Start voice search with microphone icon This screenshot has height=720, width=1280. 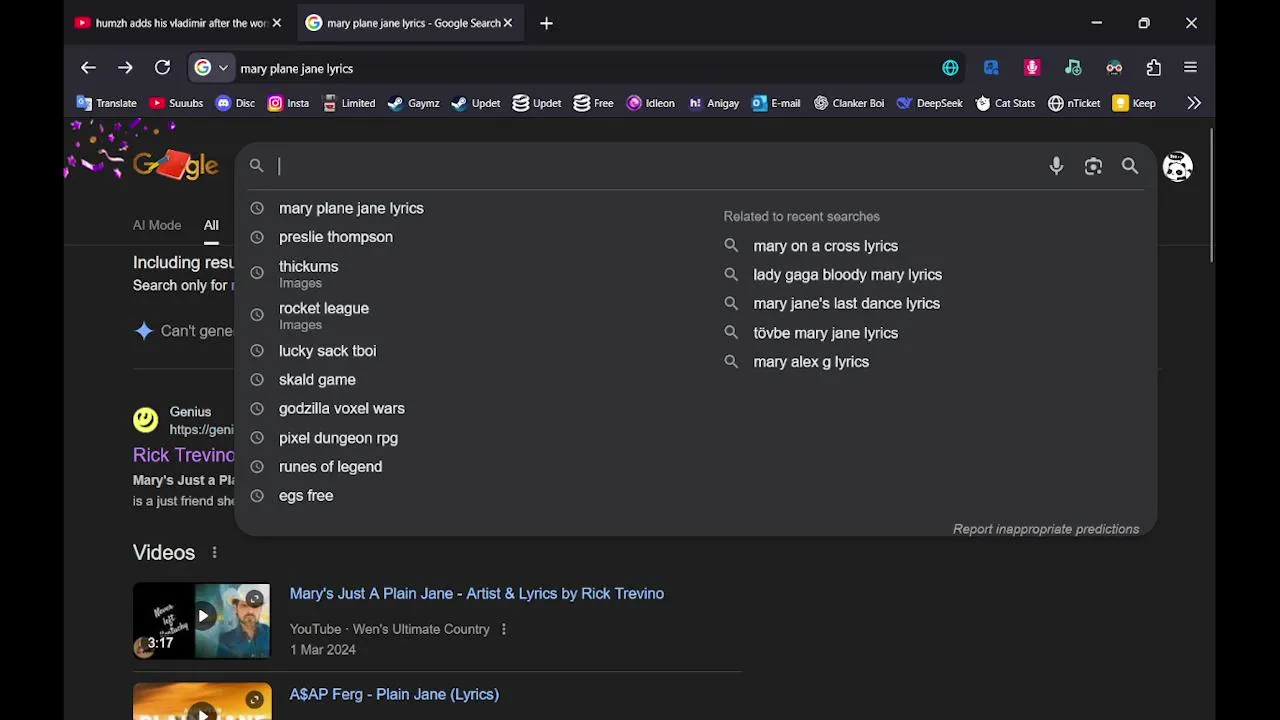tap(1056, 166)
